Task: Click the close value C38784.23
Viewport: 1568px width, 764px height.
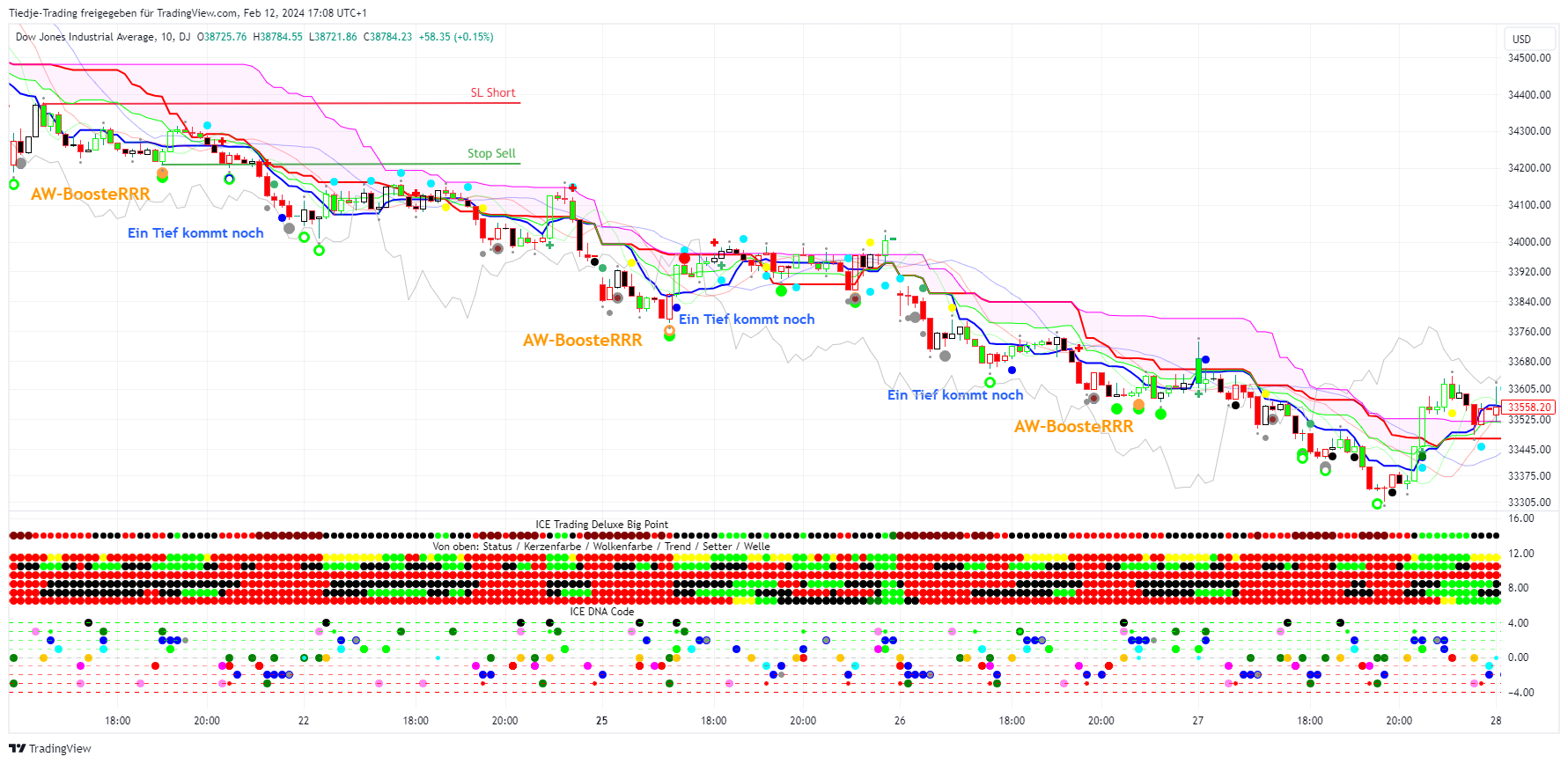Action: [387, 37]
